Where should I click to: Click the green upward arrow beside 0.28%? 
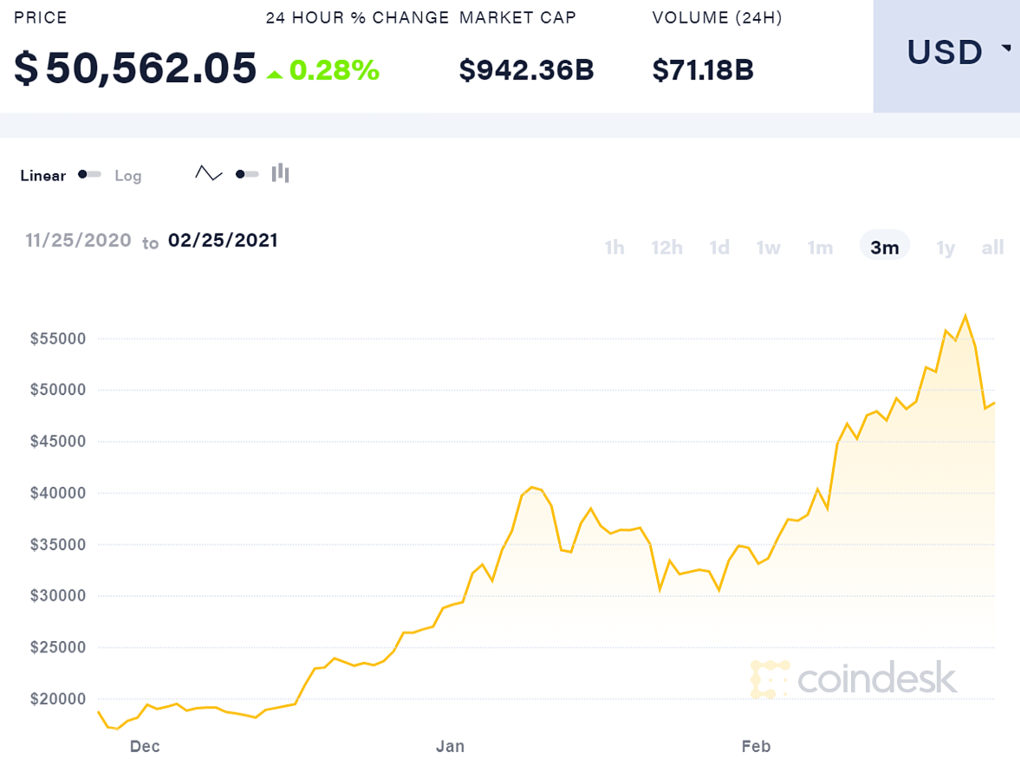pos(275,72)
